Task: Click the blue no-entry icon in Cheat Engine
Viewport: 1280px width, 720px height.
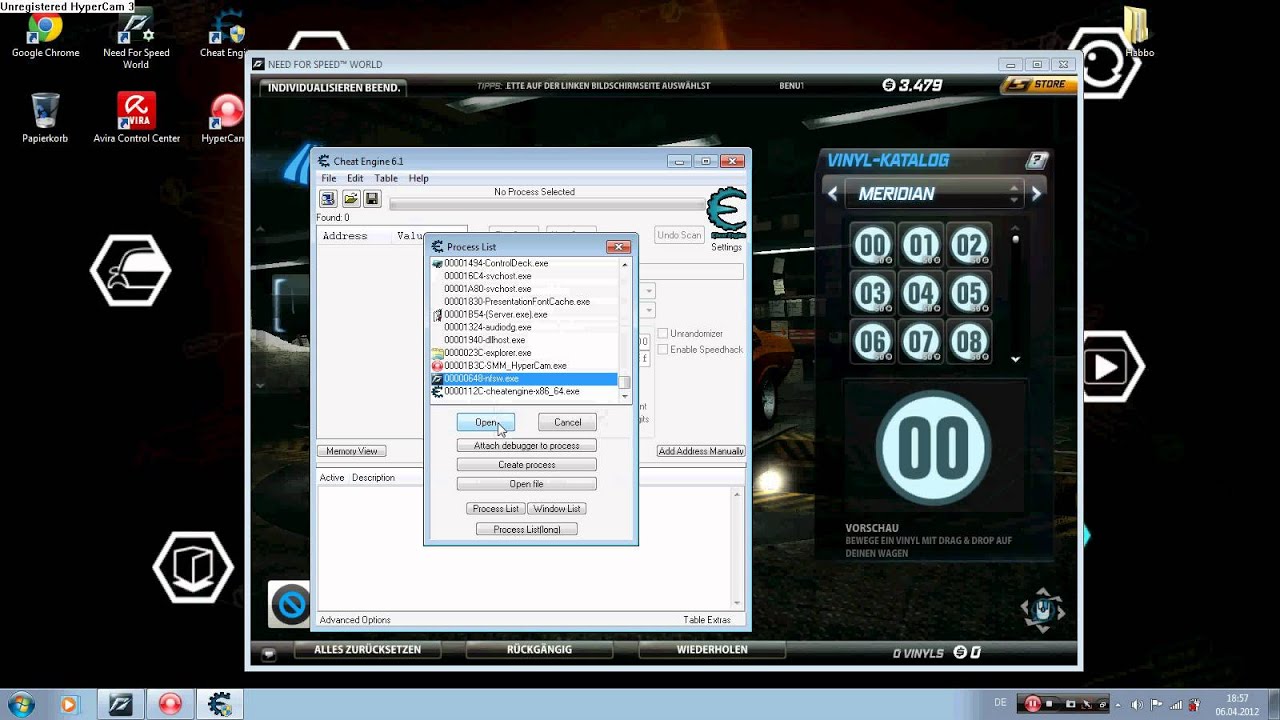Action: (291, 605)
